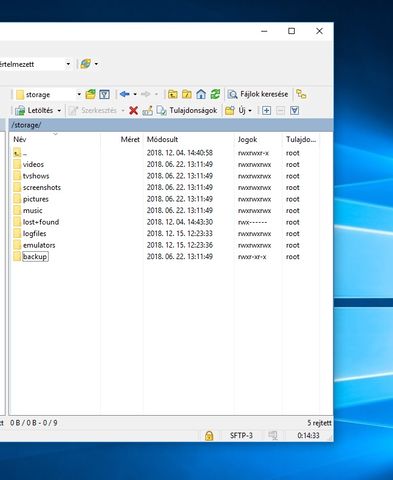Click the home directory icon
Image resolution: width=393 pixels, height=480 pixels.
click(x=201, y=94)
